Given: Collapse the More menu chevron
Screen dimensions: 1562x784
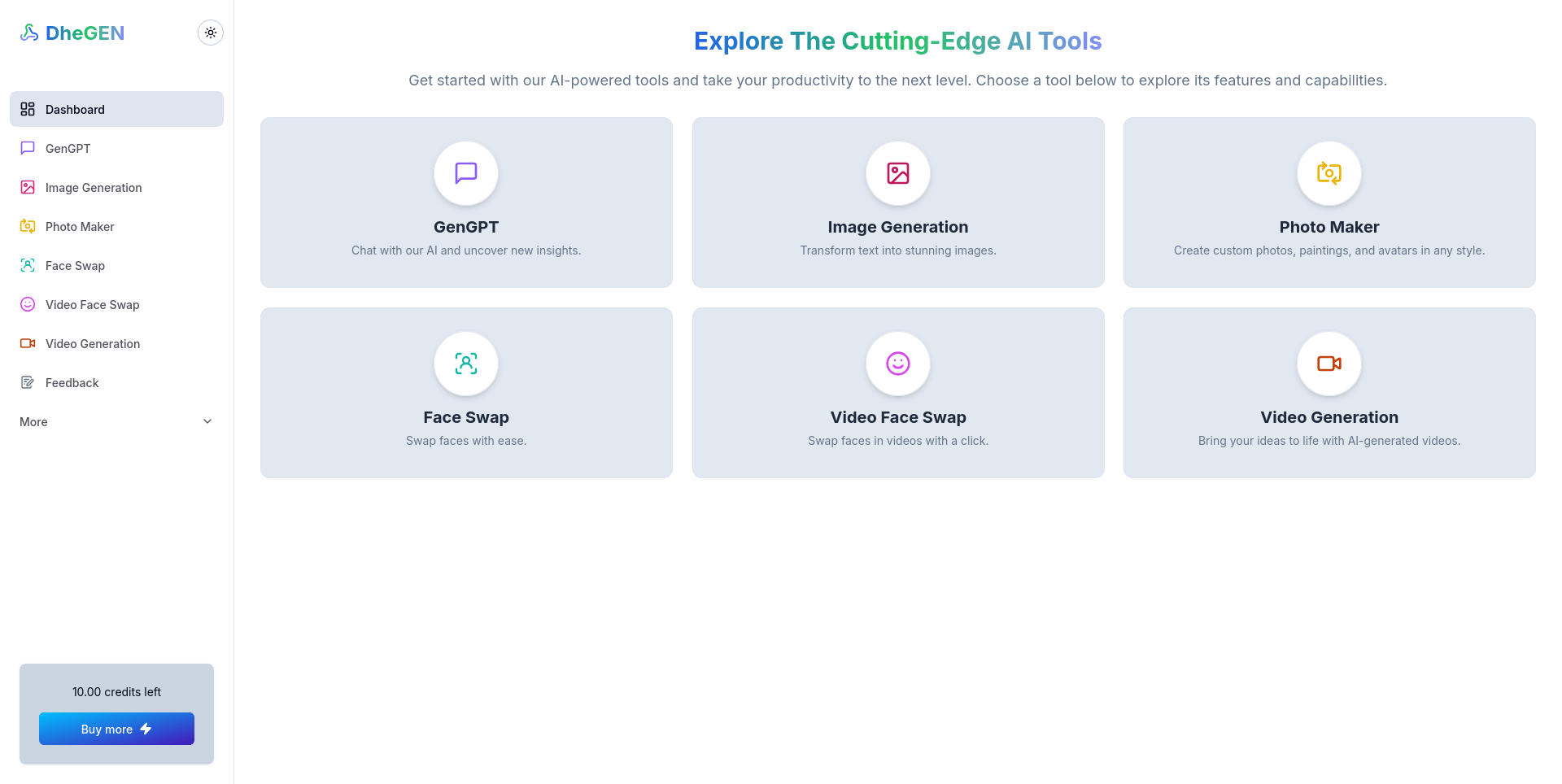Looking at the screenshot, I should coord(207,421).
